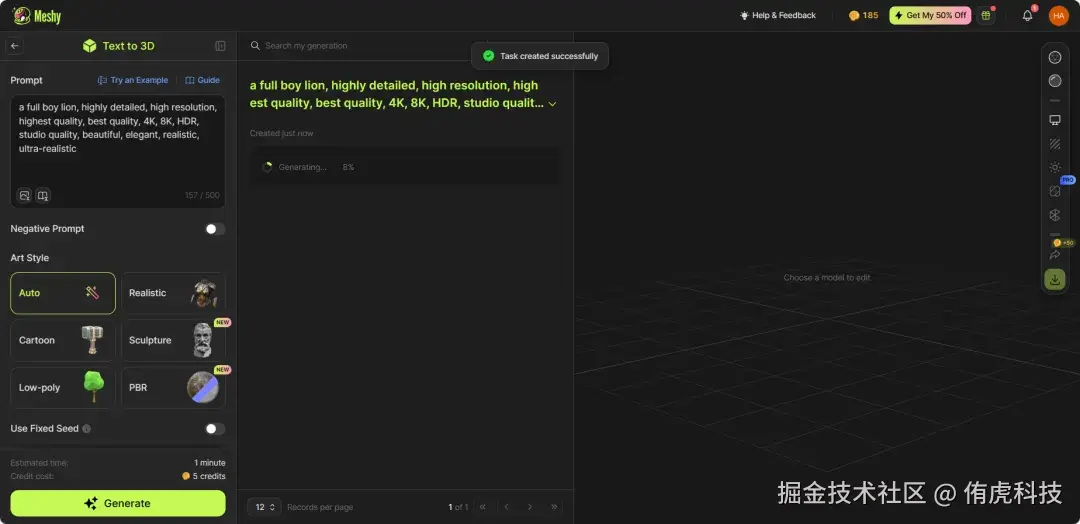Click the share arrow icon with +50 badge
Screen dimensions: 1080x524
coord(1055,254)
